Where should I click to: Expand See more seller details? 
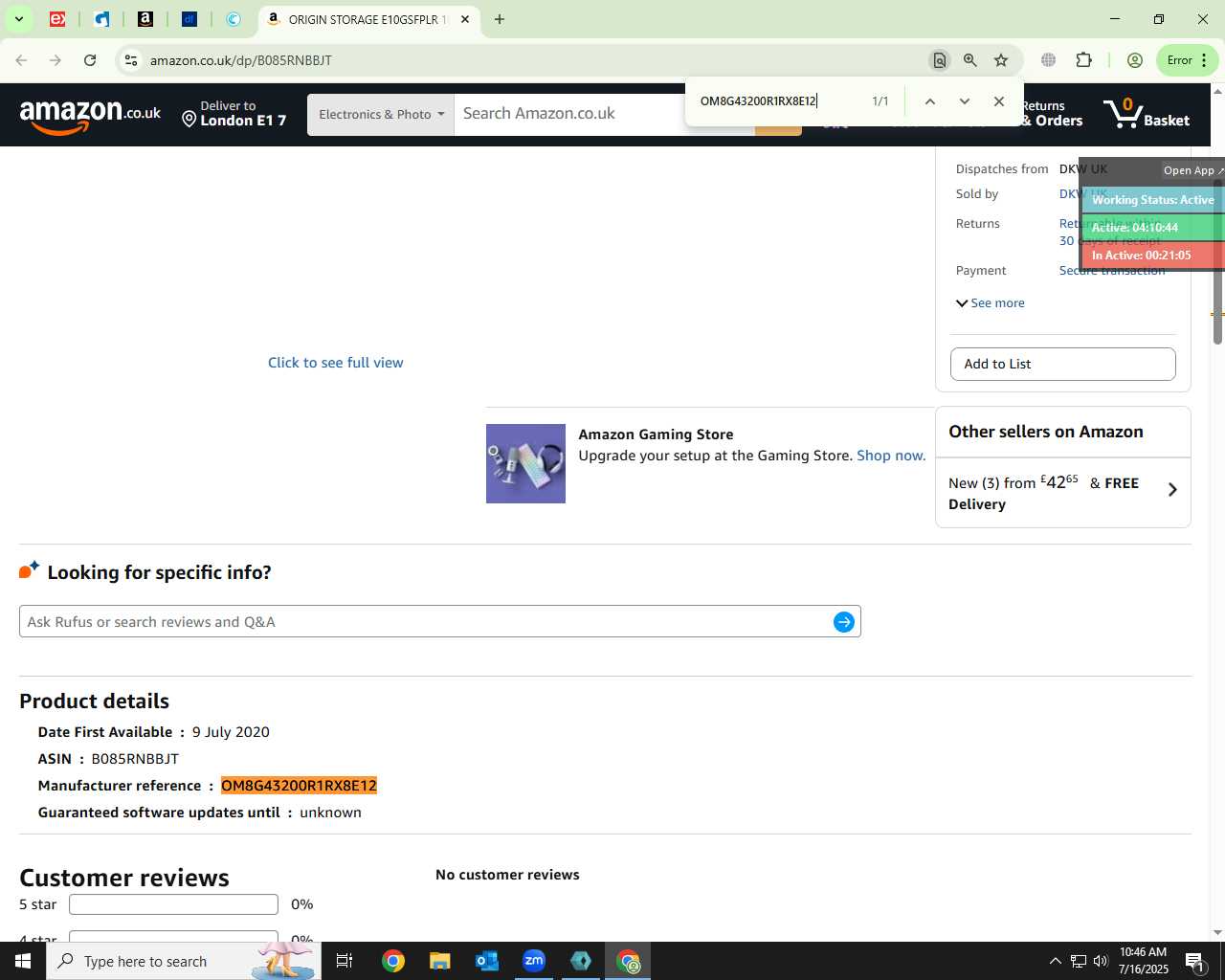pyautogui.click(x=991, y=303)
